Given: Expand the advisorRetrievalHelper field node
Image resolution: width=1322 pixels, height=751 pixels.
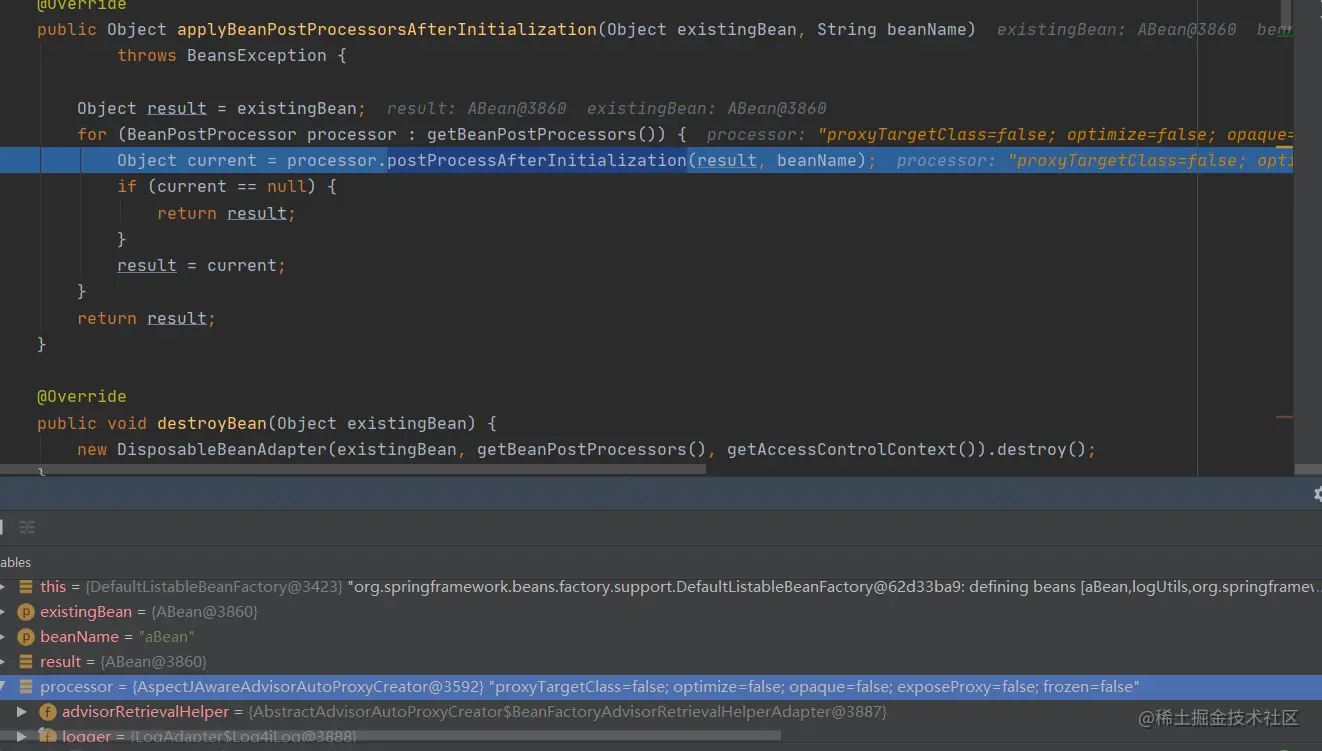Looking at the screenshot, I should pos(22,712).
